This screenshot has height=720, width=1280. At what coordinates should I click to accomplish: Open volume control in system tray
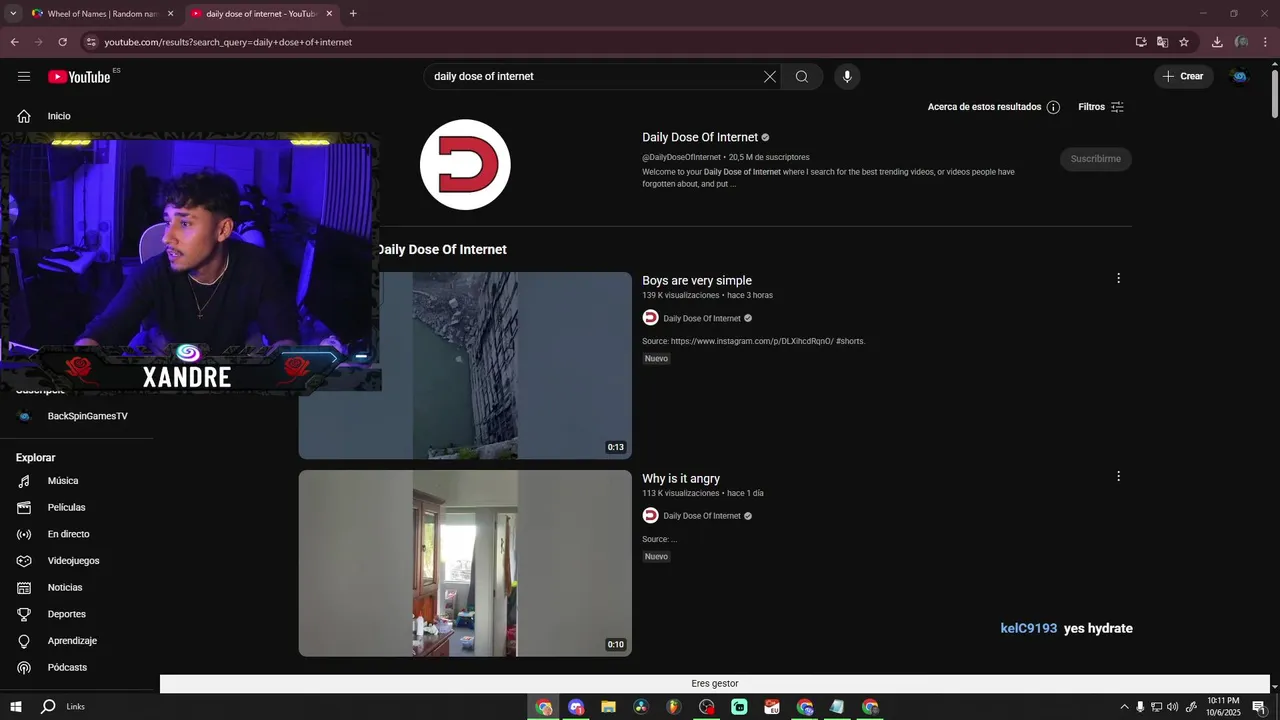[1172, 707]
